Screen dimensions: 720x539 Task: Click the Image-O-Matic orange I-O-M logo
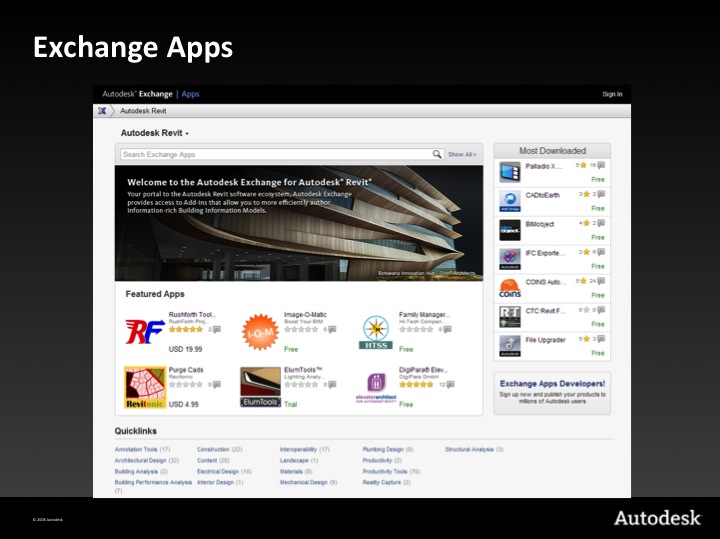coord(260,332)
